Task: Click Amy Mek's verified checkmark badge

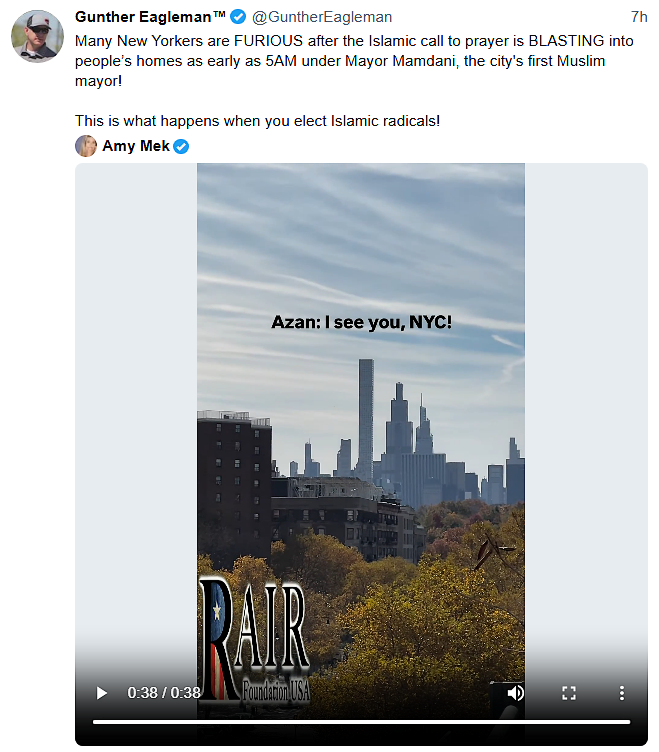Action: click(181, 146)
